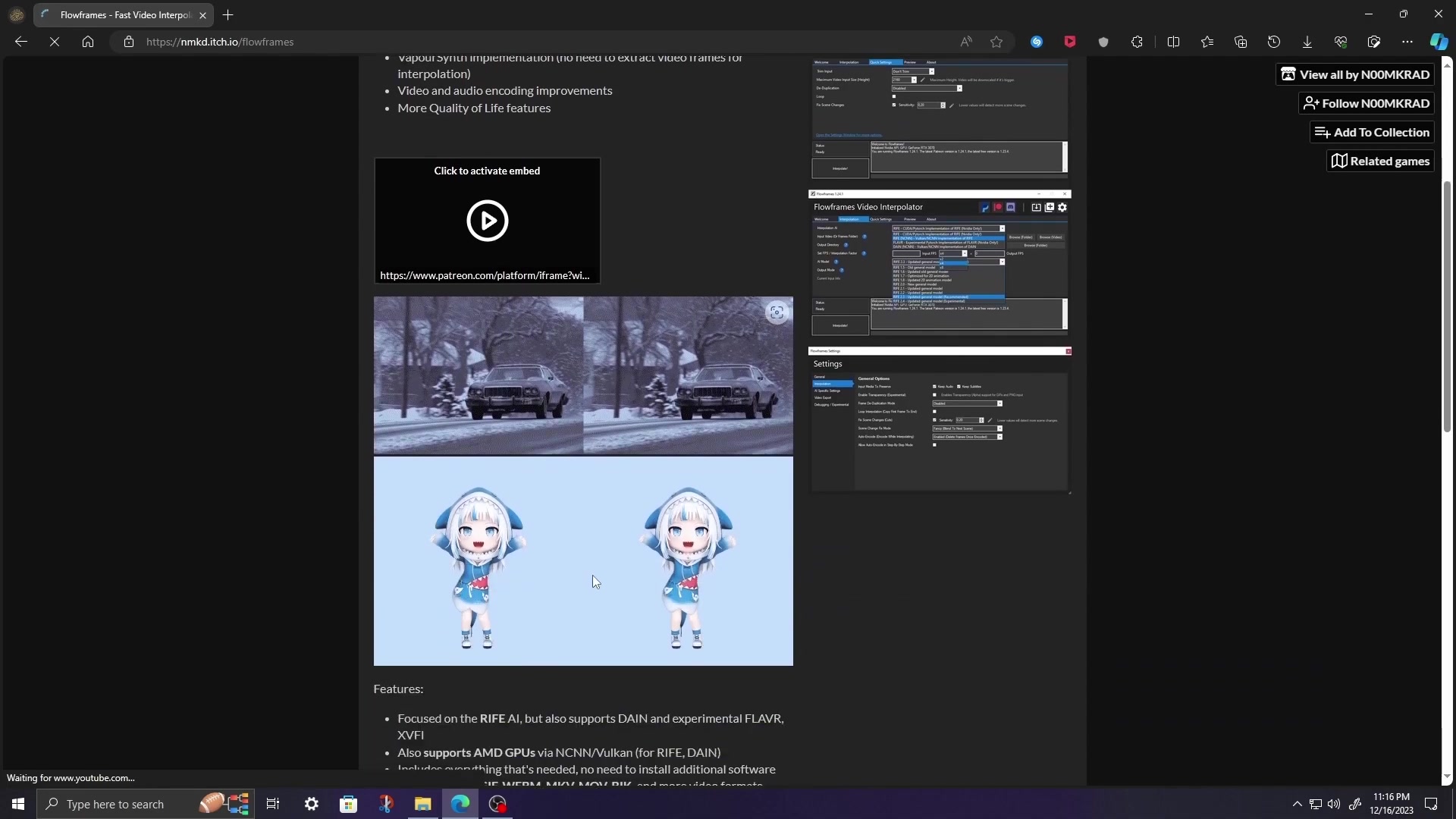This screenshot has width=1456, height=819.
Task: Click the page vertical scrollbar thumb
Action: click(x=1447, y=307)
